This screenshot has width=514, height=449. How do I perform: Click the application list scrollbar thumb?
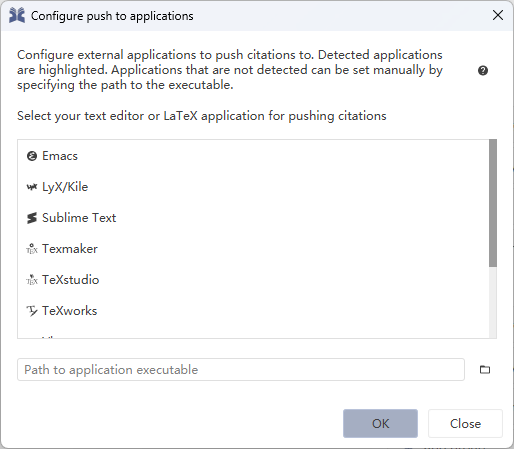(493, 203)
